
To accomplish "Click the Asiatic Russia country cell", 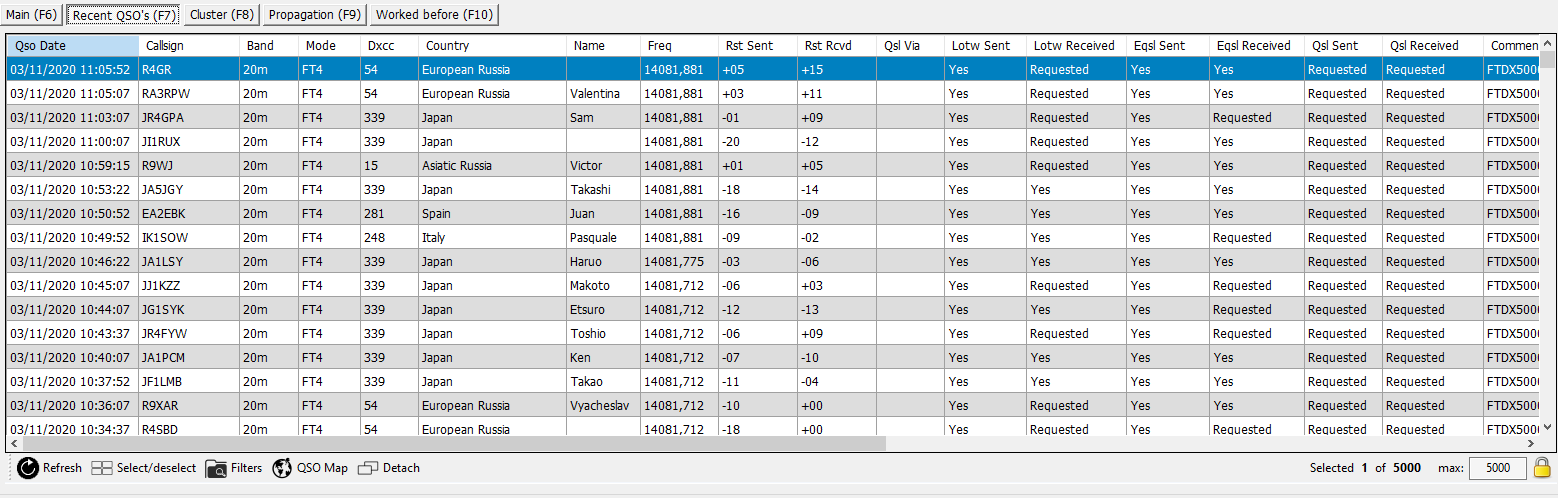I will tap(459, 166).
